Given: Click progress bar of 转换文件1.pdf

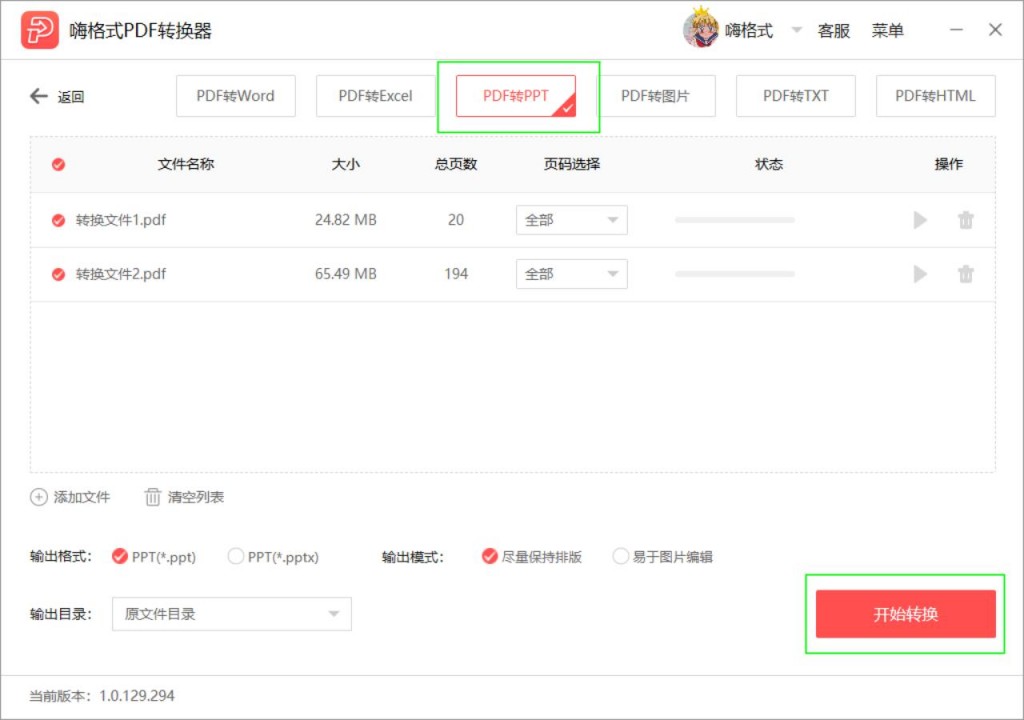Looking at the screenshot, I should [735, 220].
